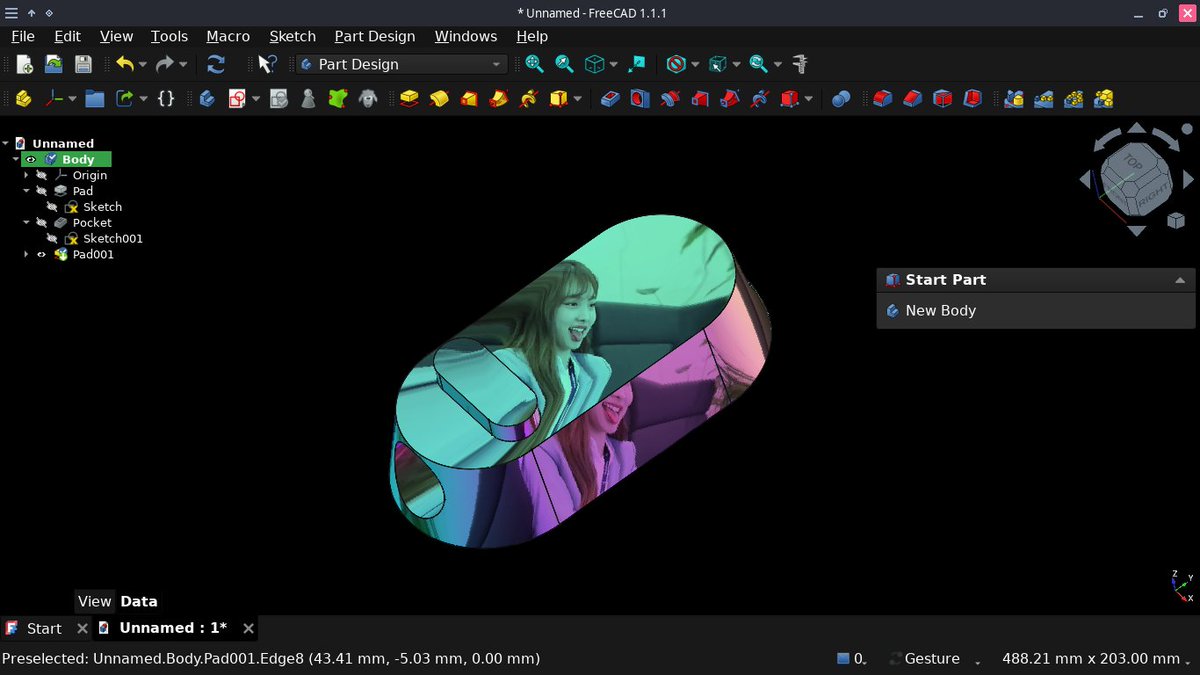Screen dimensions: 1200x675
Task: Refresh the document with Recompute icon
Action: (x=215, y=64)
